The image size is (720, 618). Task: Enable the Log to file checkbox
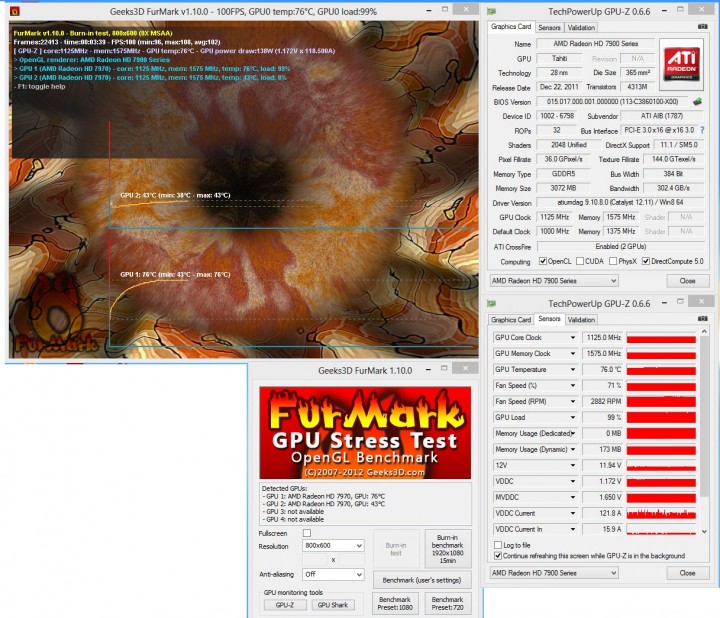498,545
